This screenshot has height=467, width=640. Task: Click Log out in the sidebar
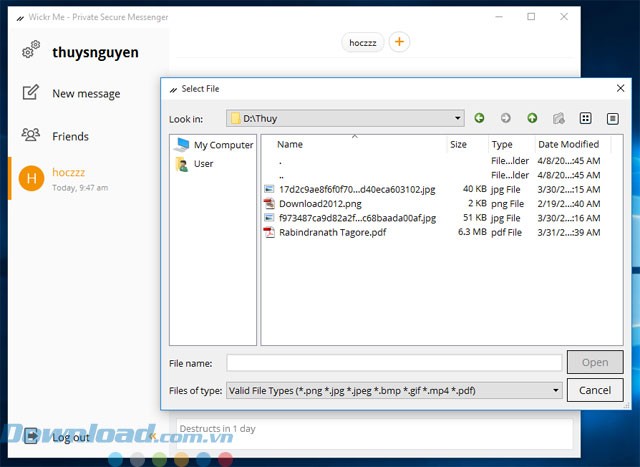click(x=70, y=437)
